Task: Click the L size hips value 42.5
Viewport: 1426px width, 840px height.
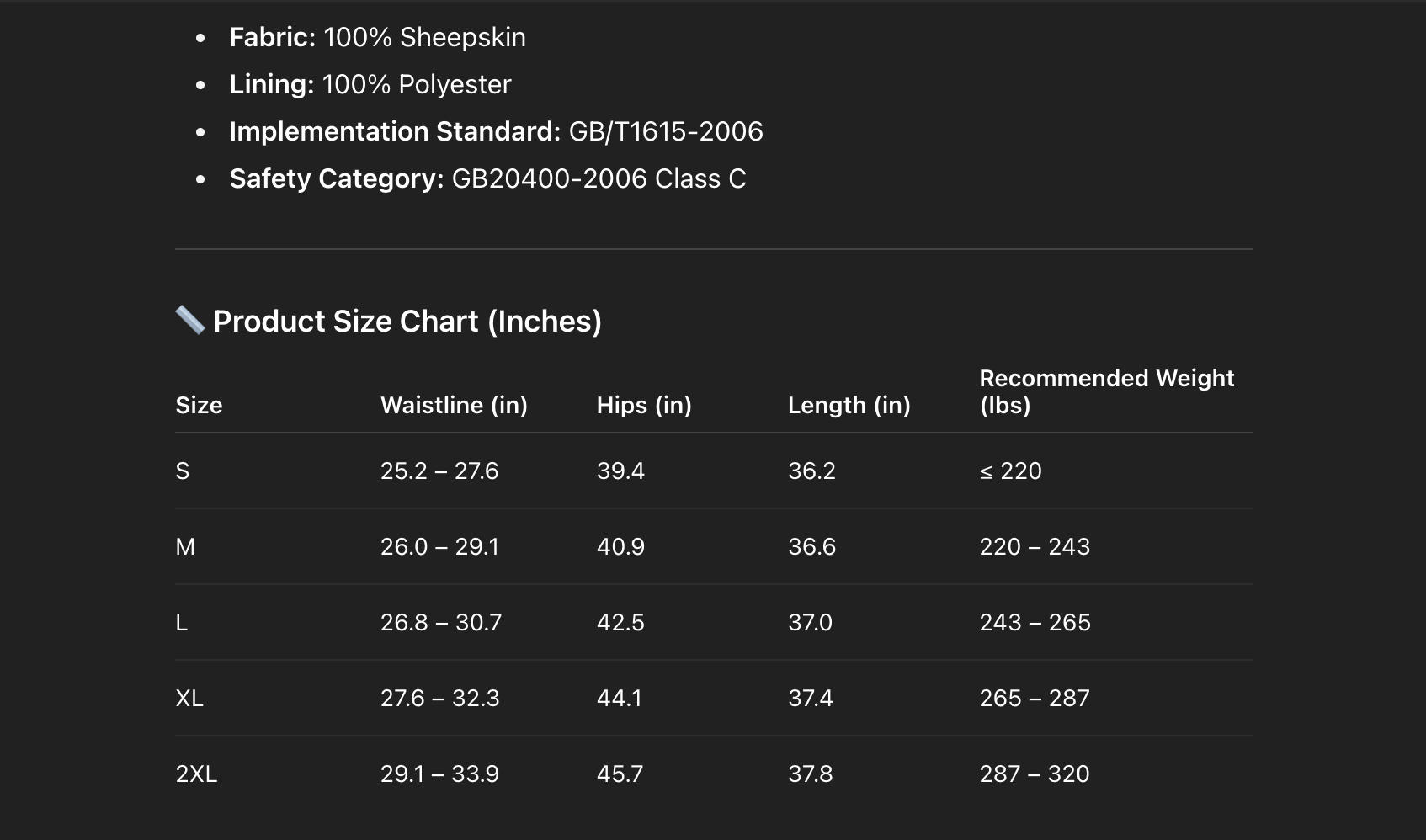Action: click(620, 623)
